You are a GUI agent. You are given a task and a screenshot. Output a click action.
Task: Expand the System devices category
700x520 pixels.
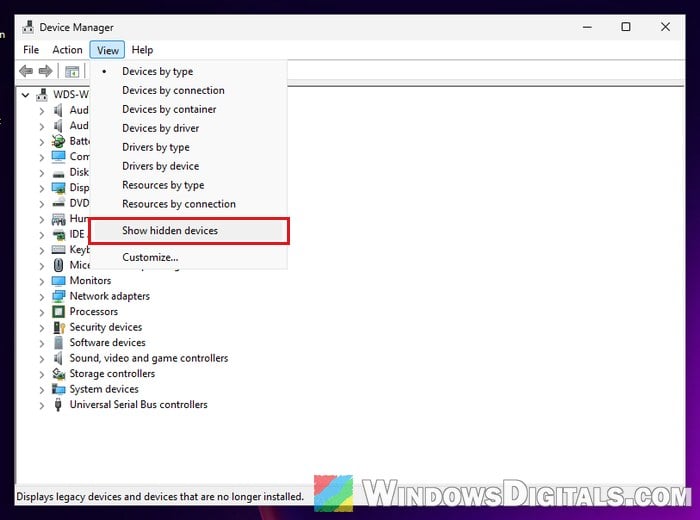point(42,390)
